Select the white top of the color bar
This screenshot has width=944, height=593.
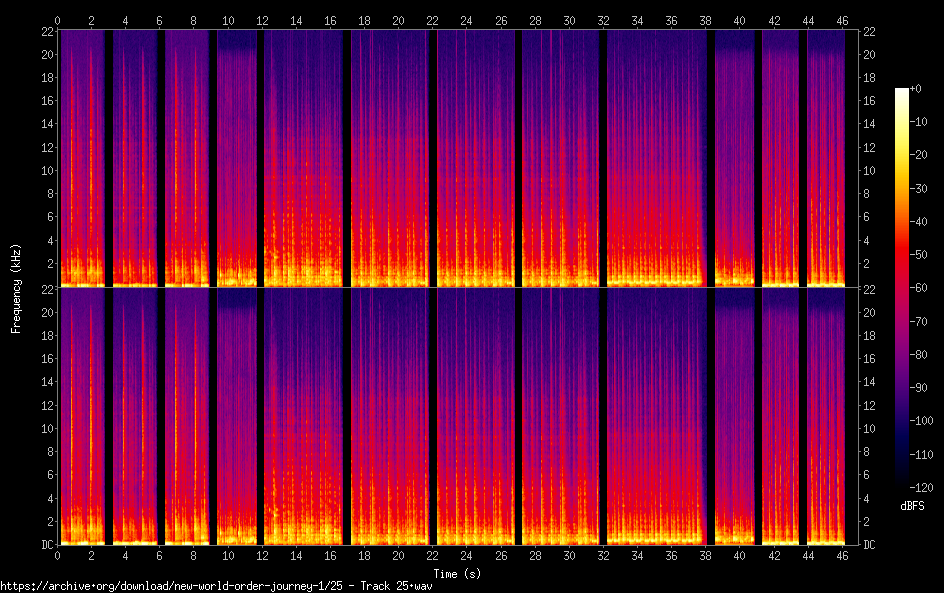click(x=902, y=93)
